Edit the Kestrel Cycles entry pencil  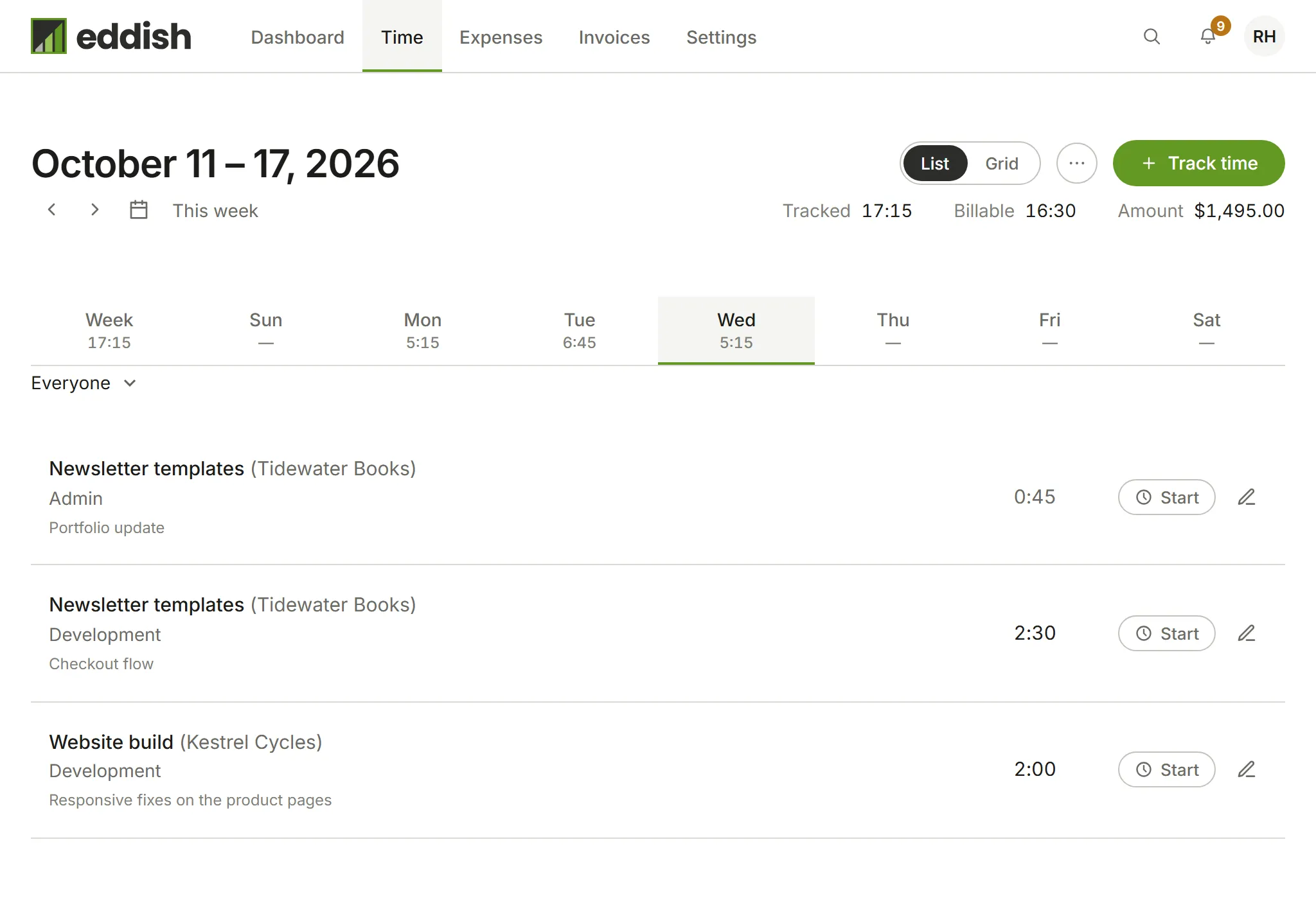pyautogui.click(x=1247, y=769)
